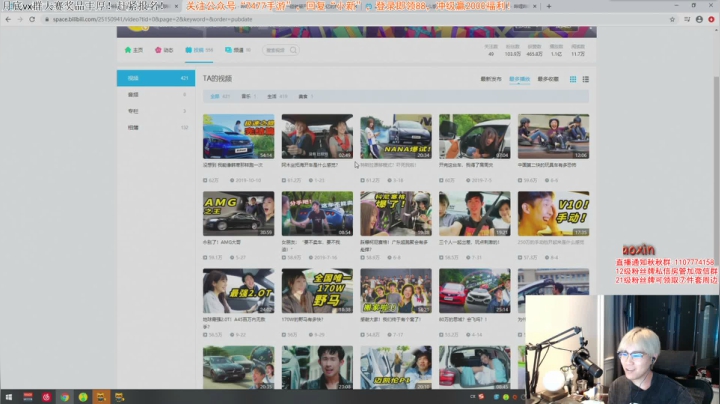720x404 pixels.
Task: Bookmark this page with the star icon
Action: (672, 19)
